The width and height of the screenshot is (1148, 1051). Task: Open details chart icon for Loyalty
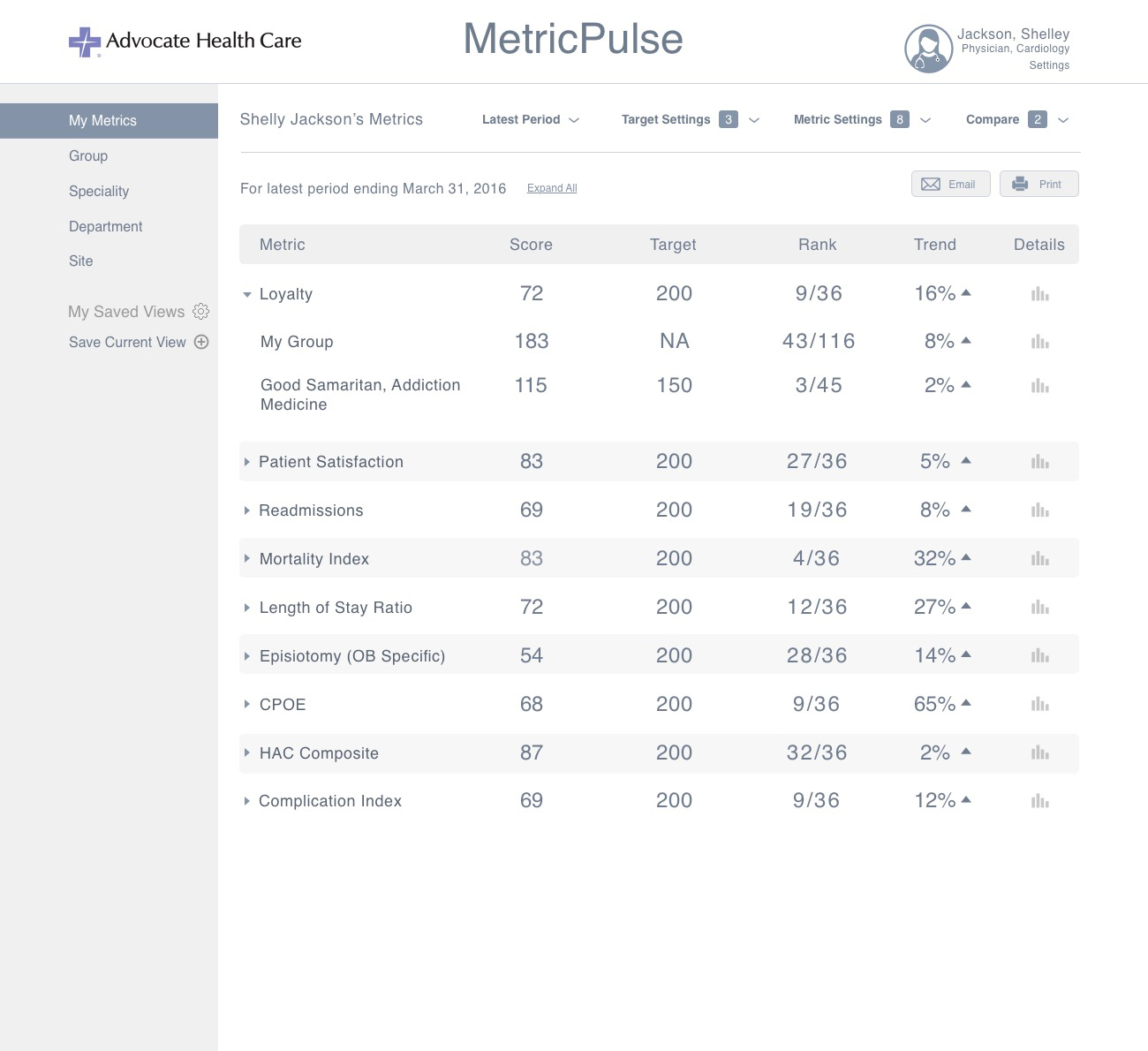[1040, 294]
